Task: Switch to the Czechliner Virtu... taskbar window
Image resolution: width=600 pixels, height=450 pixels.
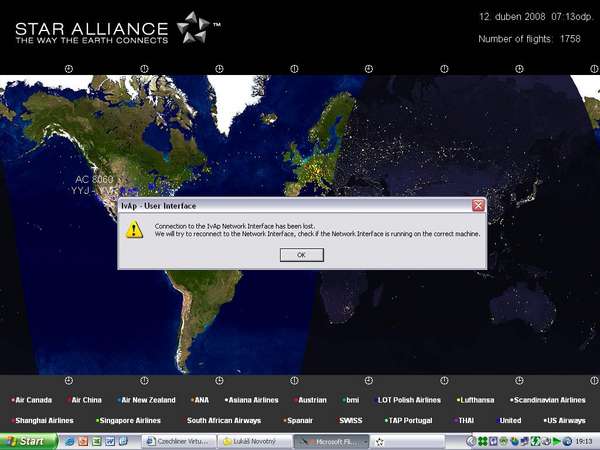Action: pos(179,442)
